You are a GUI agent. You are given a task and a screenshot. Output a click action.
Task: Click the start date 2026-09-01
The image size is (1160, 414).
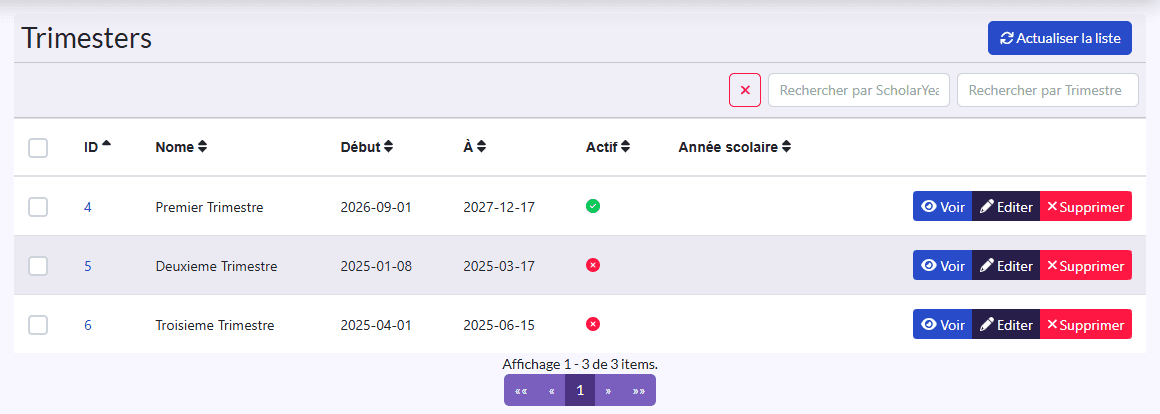[376, 207]
